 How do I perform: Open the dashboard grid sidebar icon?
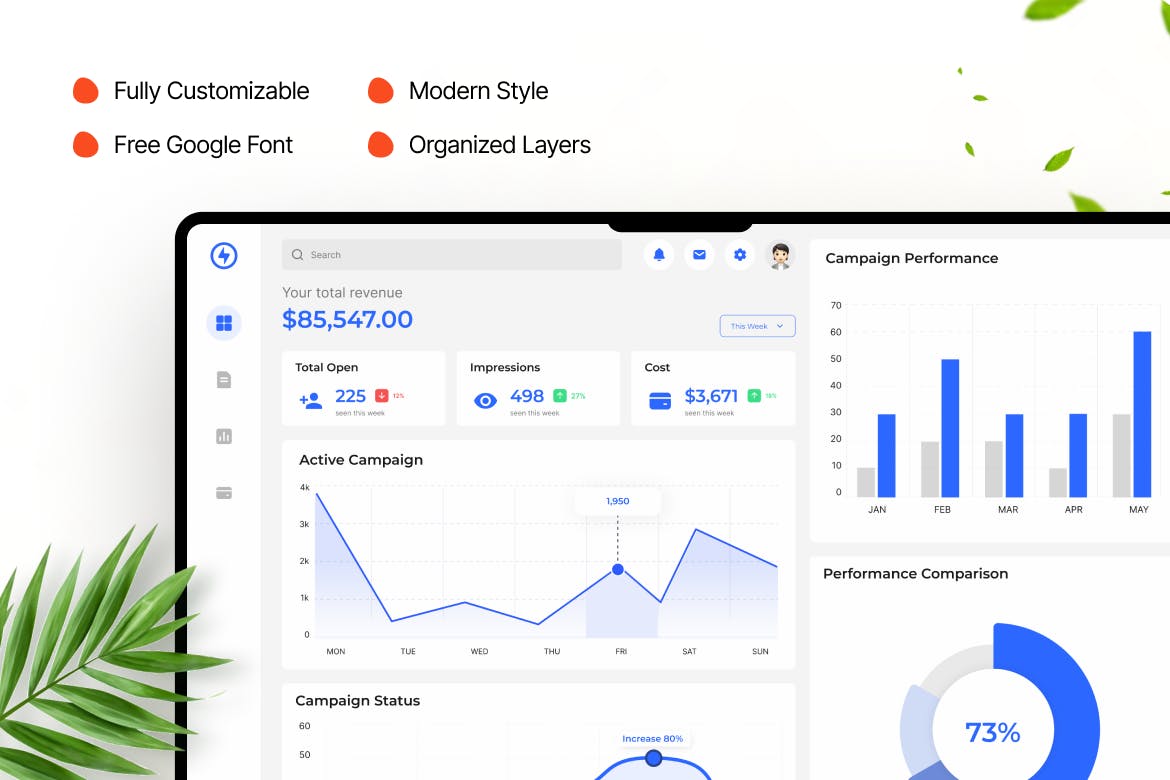224,323
